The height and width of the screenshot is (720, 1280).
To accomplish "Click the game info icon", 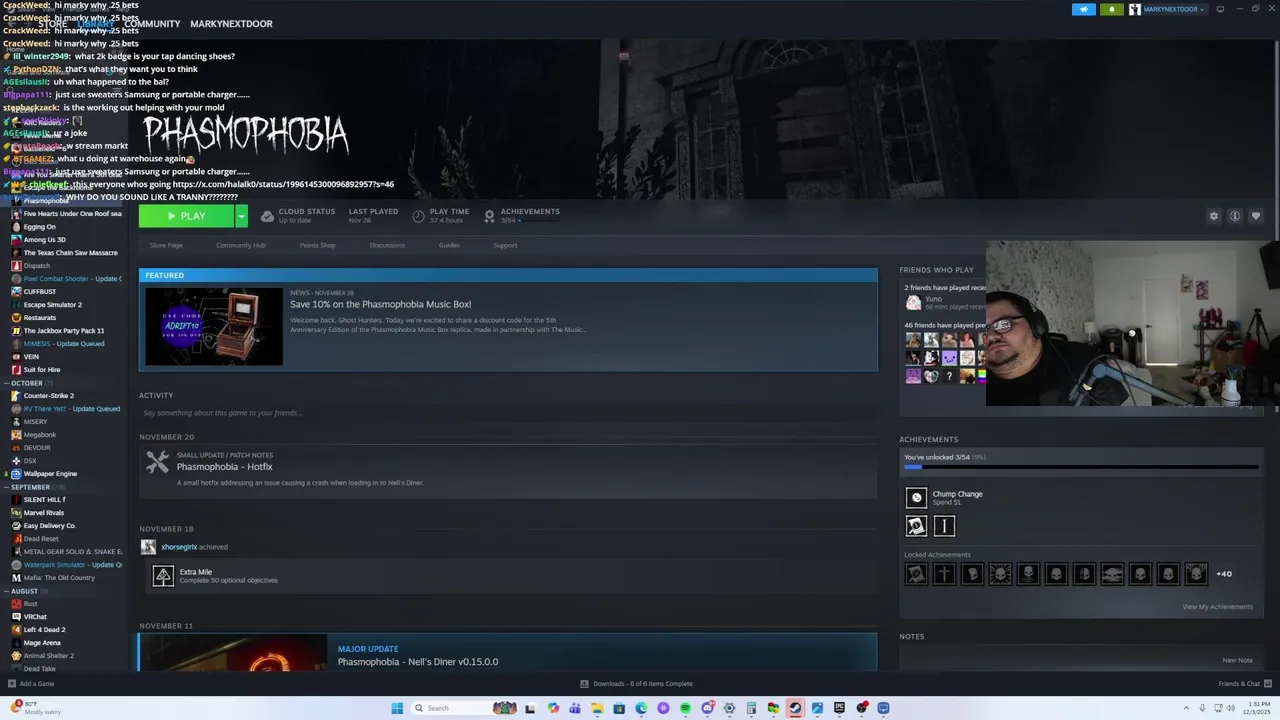I will 1235,216.
